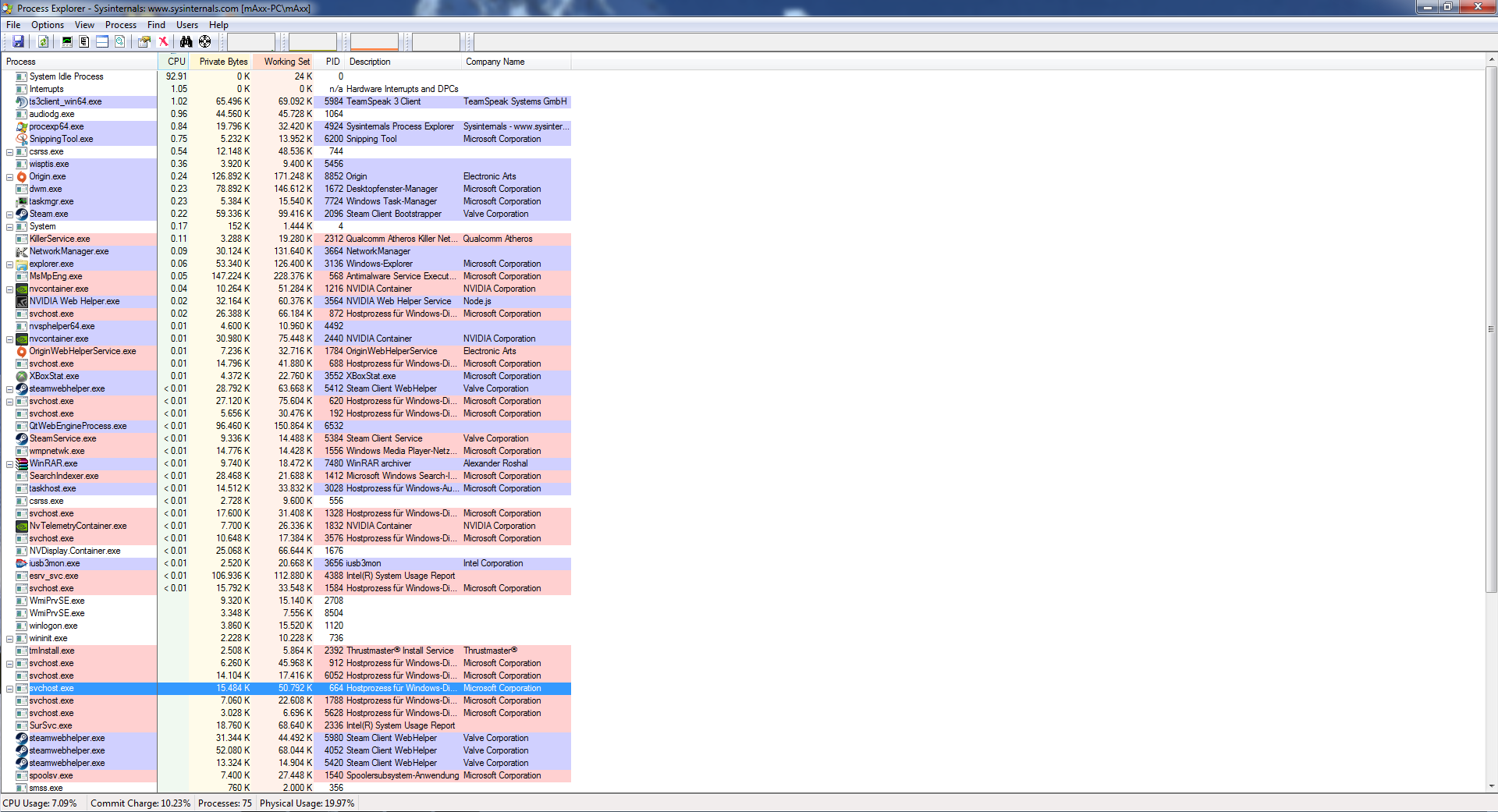This screenshot has height=812, width=1498.
Task: Collapse the explorer.exe tree node
Action: pyautogui.click(x=9, y=264)
